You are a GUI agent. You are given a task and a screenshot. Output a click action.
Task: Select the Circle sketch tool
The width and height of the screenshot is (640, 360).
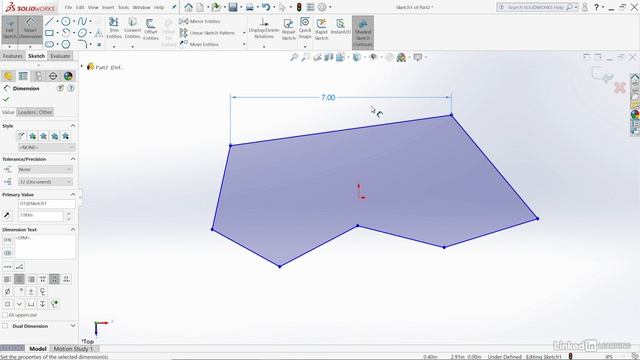[66, 21]
